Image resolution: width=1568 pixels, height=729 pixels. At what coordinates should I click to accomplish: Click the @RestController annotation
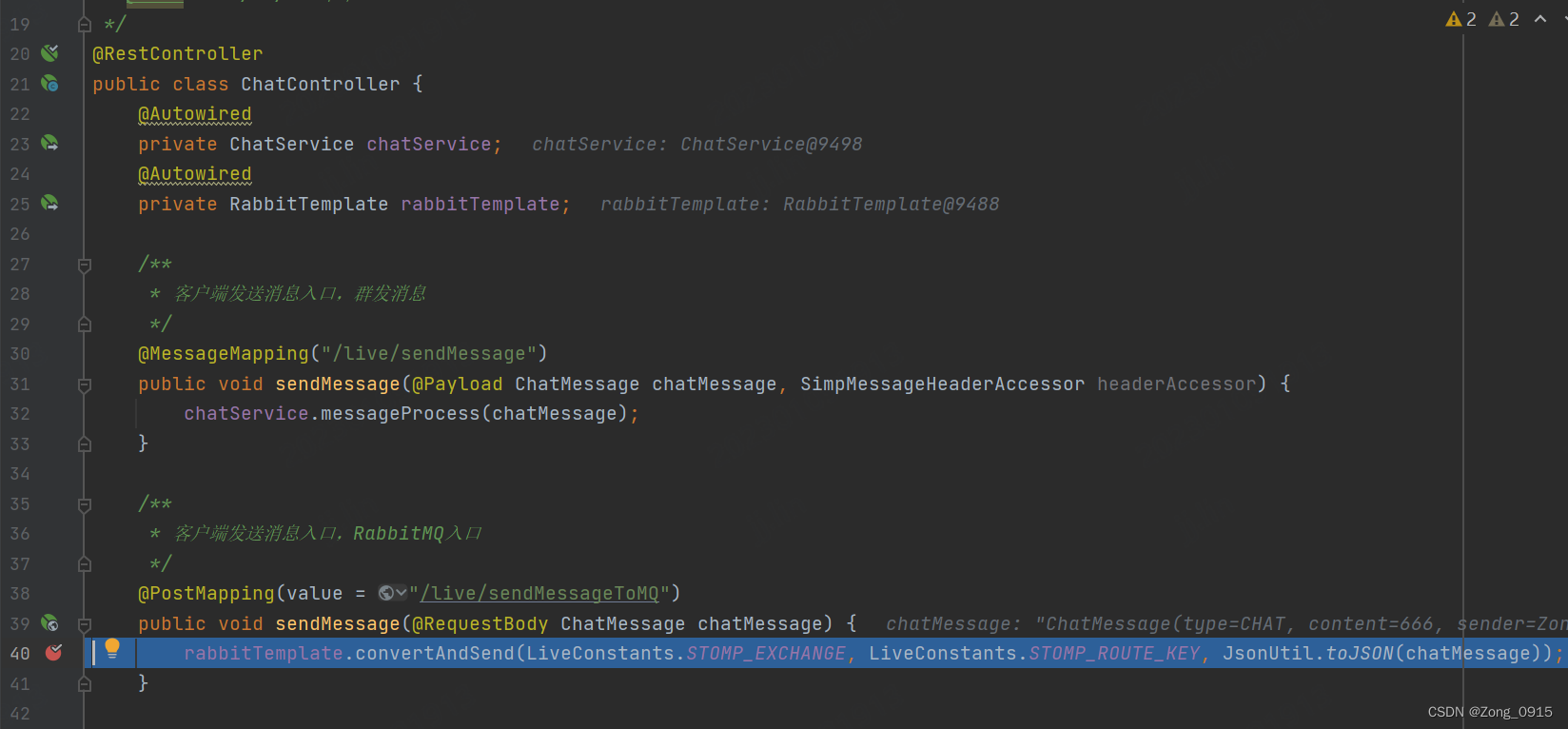[x=178, y=54]
